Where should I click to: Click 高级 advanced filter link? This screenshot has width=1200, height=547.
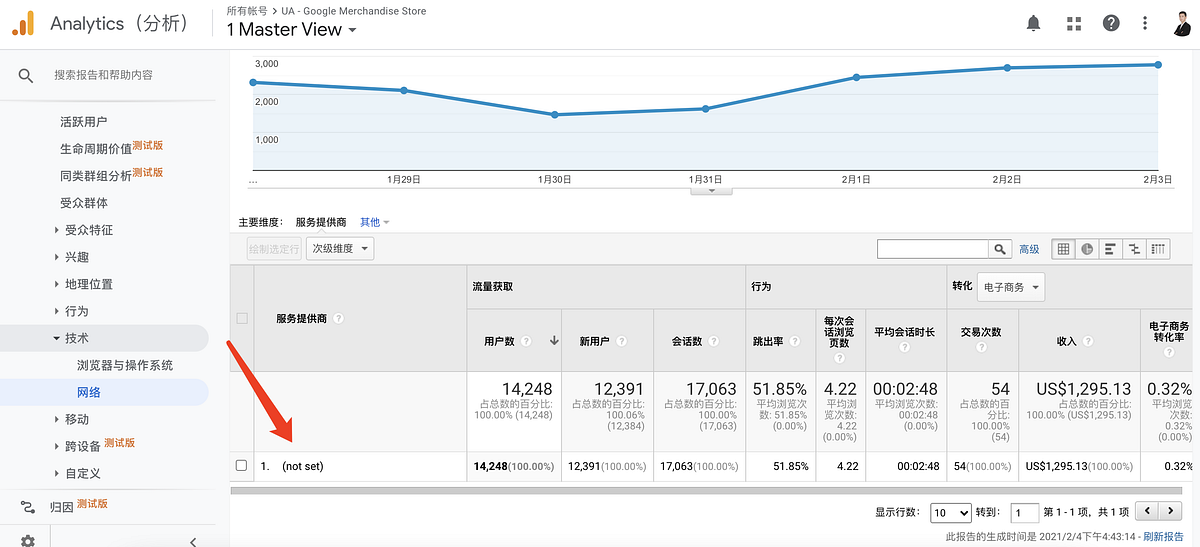(1029, 249)
